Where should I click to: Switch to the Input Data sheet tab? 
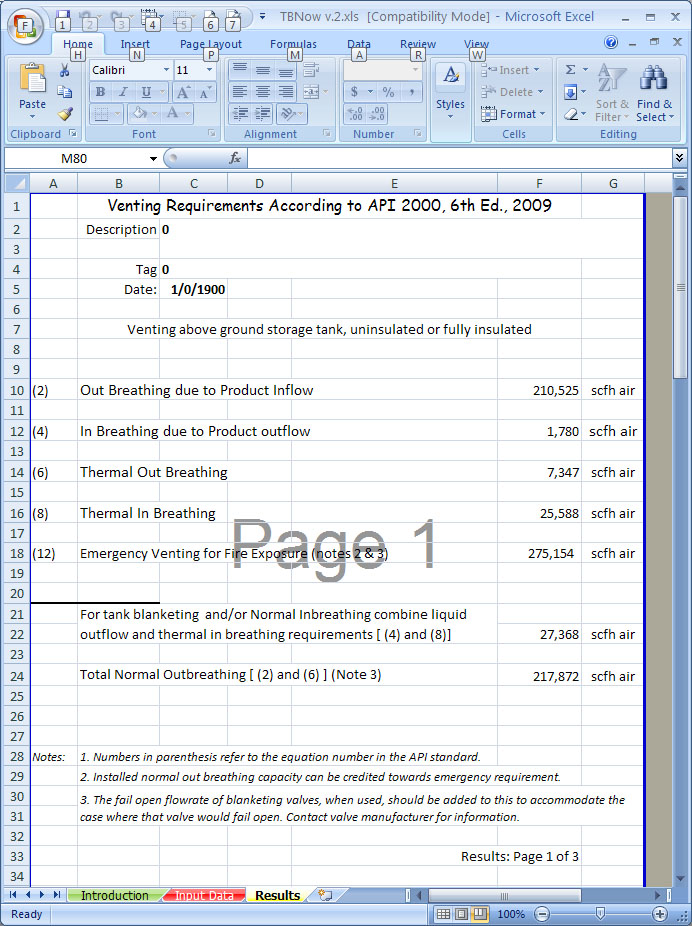click(204, 895)
